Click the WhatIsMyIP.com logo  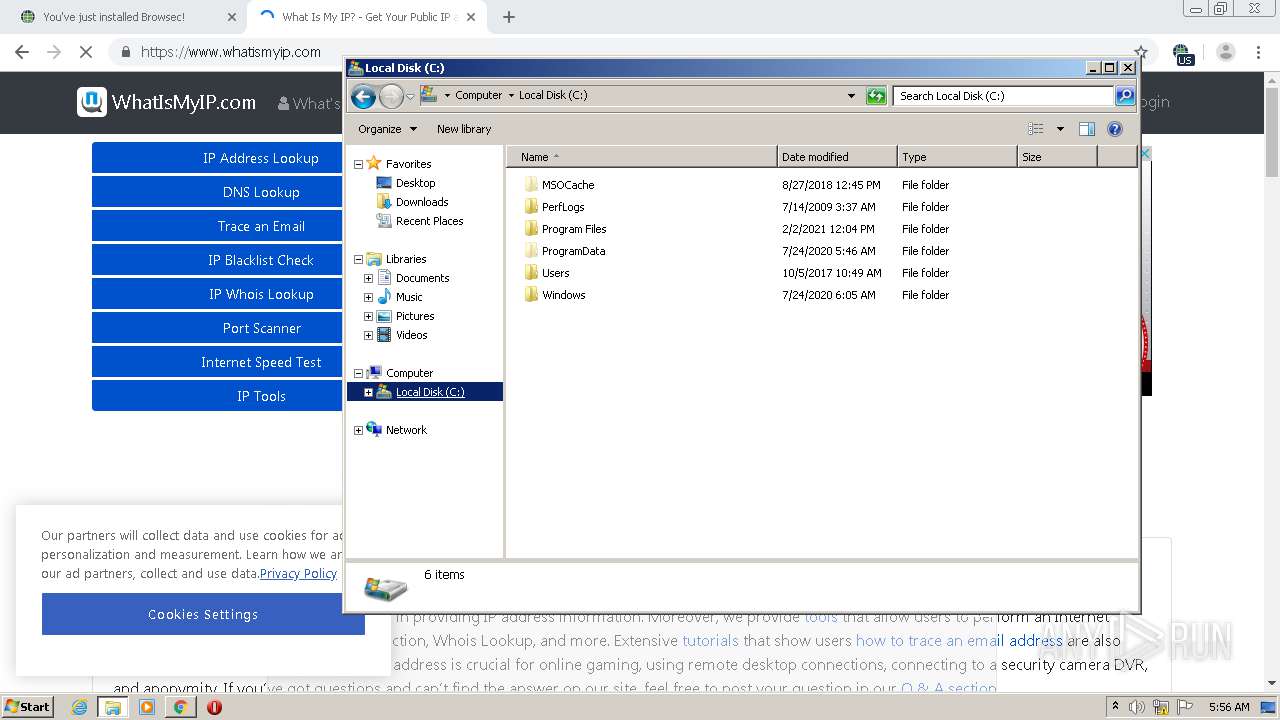tap(167, 102)
